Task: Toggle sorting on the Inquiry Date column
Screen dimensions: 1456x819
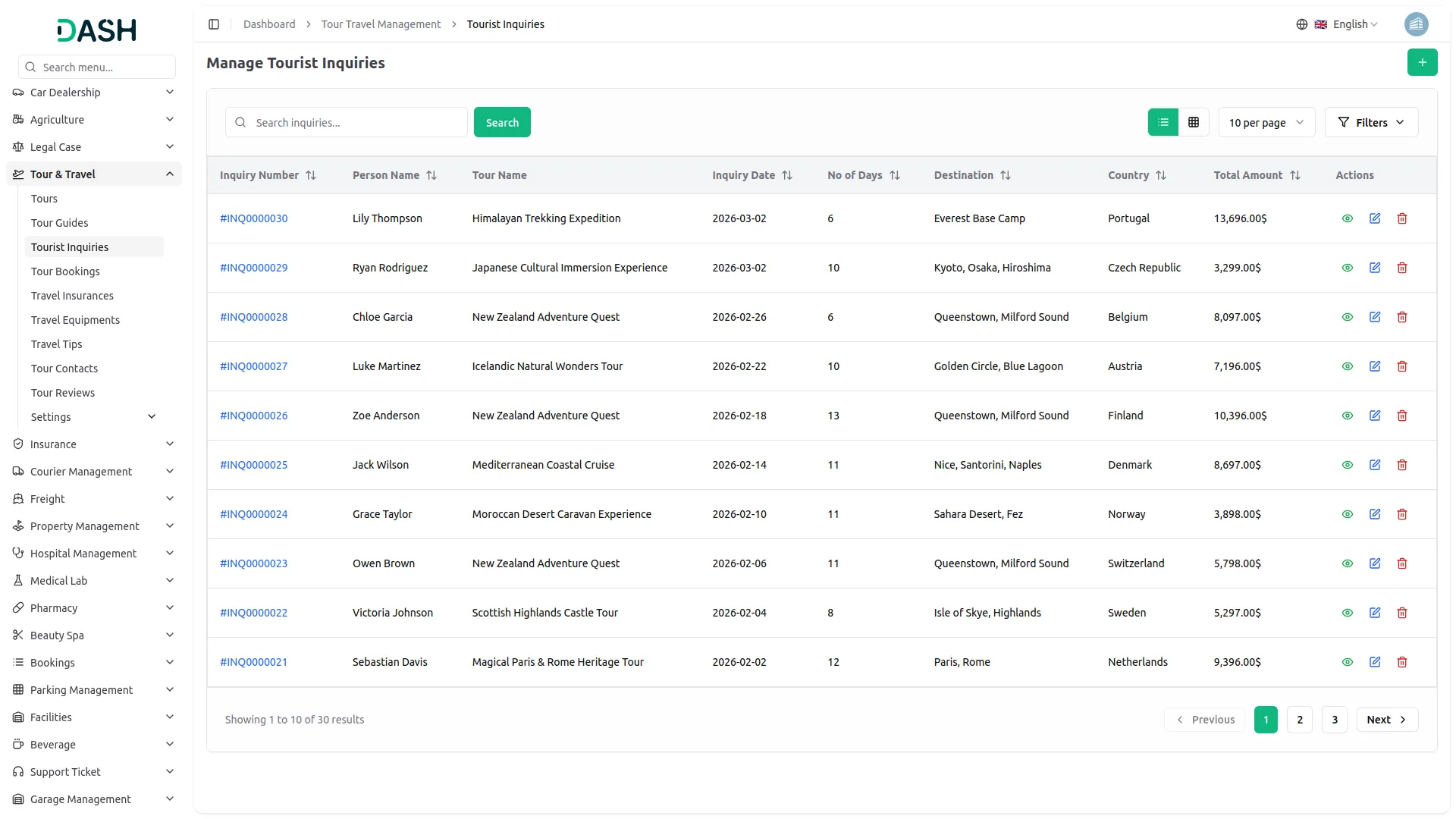Action: (x=789, y=175)
